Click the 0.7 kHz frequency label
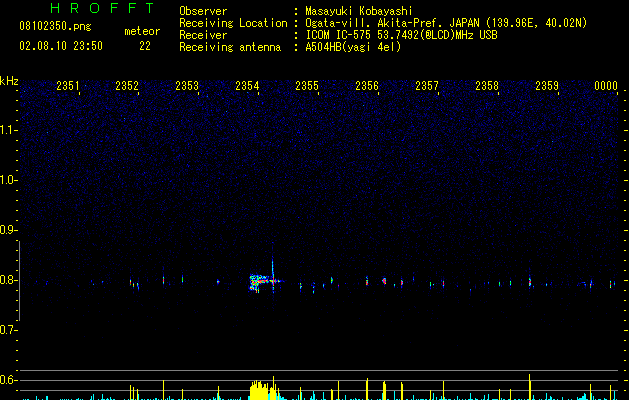Viewport: 629px width, 400px height. coord(8,330)
